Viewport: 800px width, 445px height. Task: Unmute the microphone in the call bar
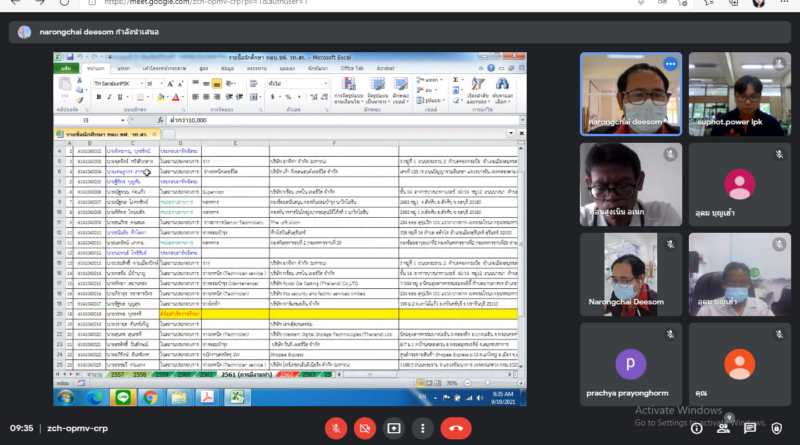pos(337,428)
